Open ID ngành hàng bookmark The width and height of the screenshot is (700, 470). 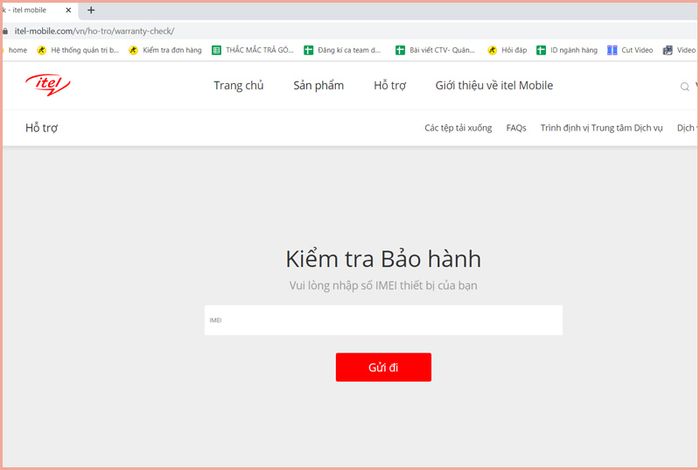(x=567, y=50)
